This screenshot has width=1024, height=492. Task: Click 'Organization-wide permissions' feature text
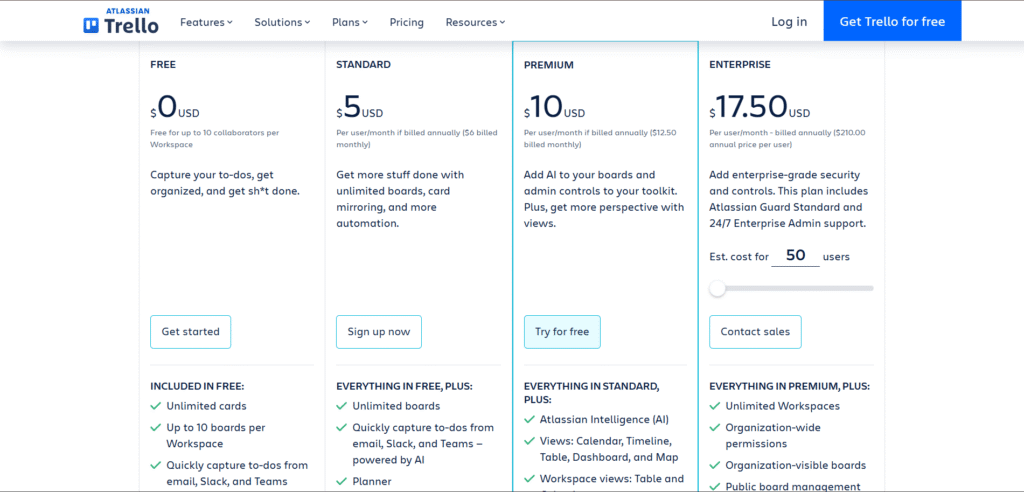coord(773,435)
